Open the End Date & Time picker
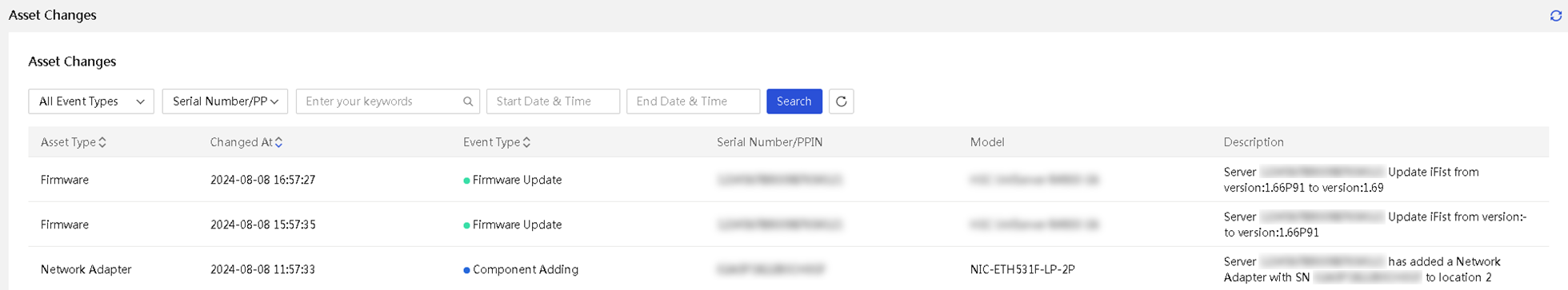The width and height of the screenshot is (1568, 290). 693,101
